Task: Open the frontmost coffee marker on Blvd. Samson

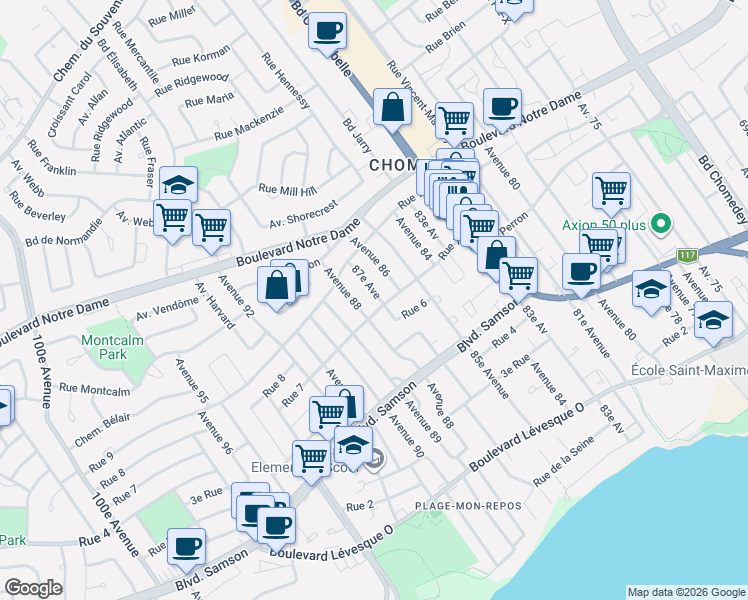Action: point(276,527)
